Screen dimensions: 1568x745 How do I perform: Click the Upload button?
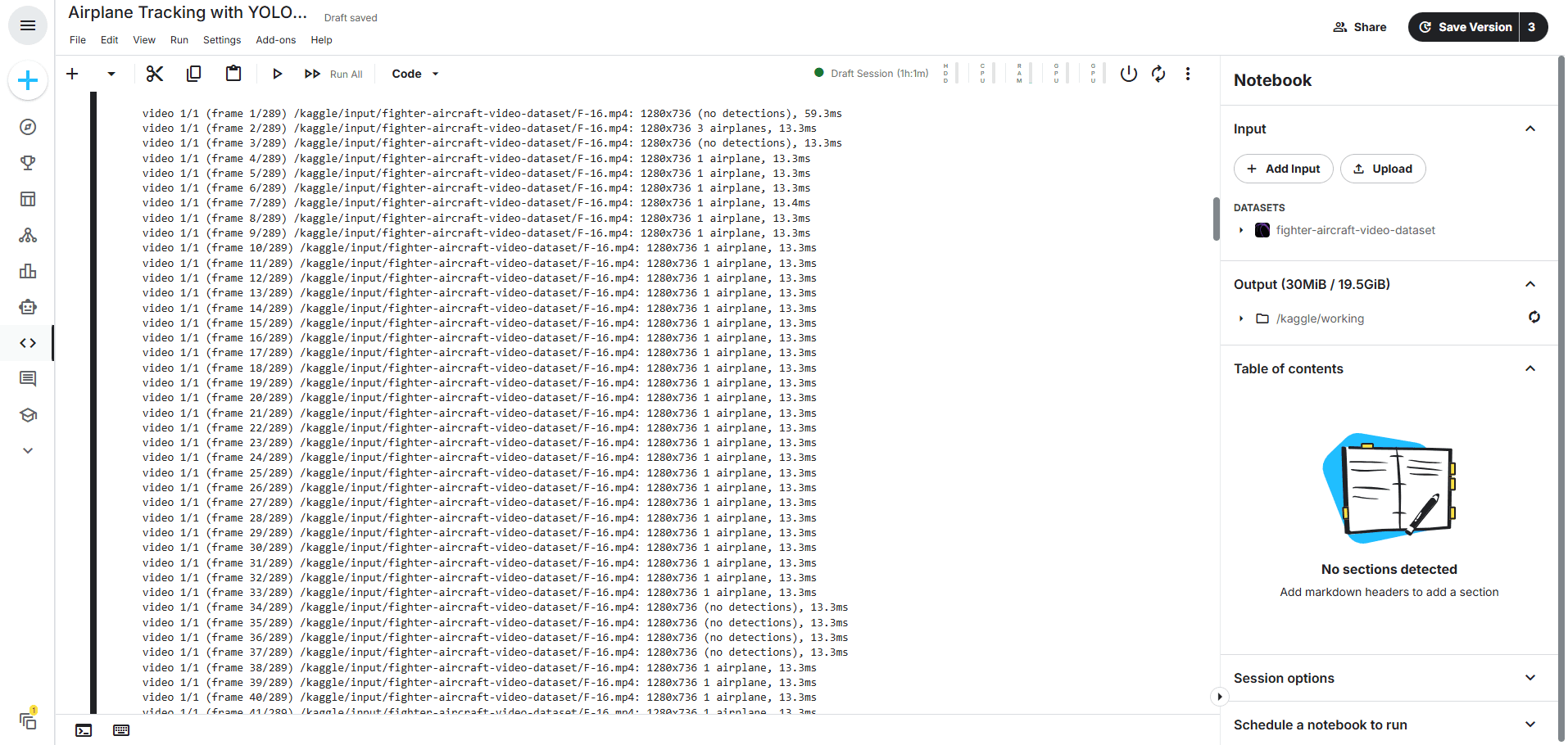point(1383,169)
